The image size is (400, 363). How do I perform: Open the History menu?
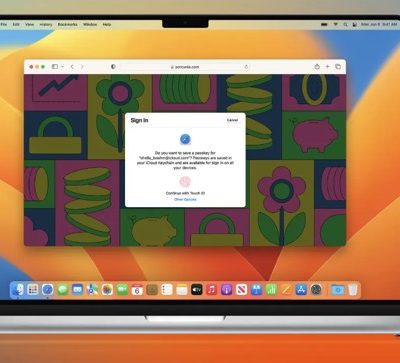click(x=46, y=24)
